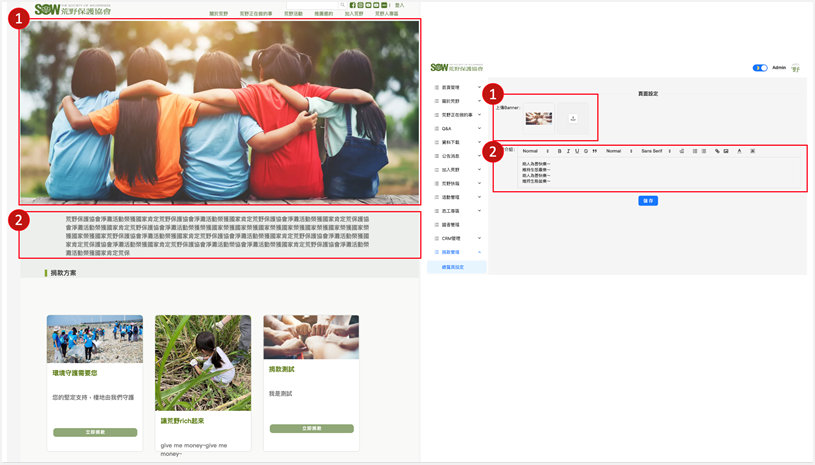Click the upload icon next to the banner
The image size is (815, 465).
point(573,119)
